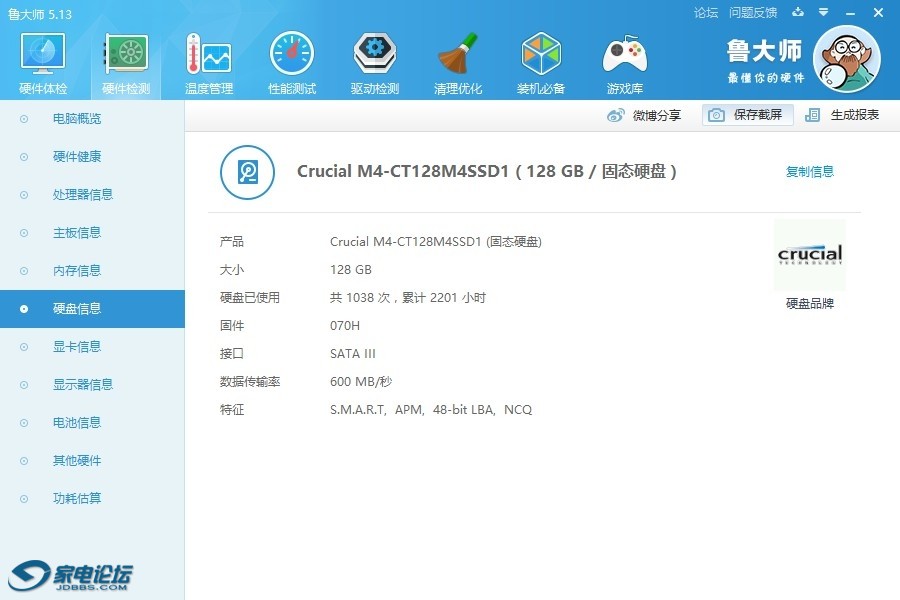Click the report icon beside 生成报表
900x600 pixels.
[x=812, y=115]
